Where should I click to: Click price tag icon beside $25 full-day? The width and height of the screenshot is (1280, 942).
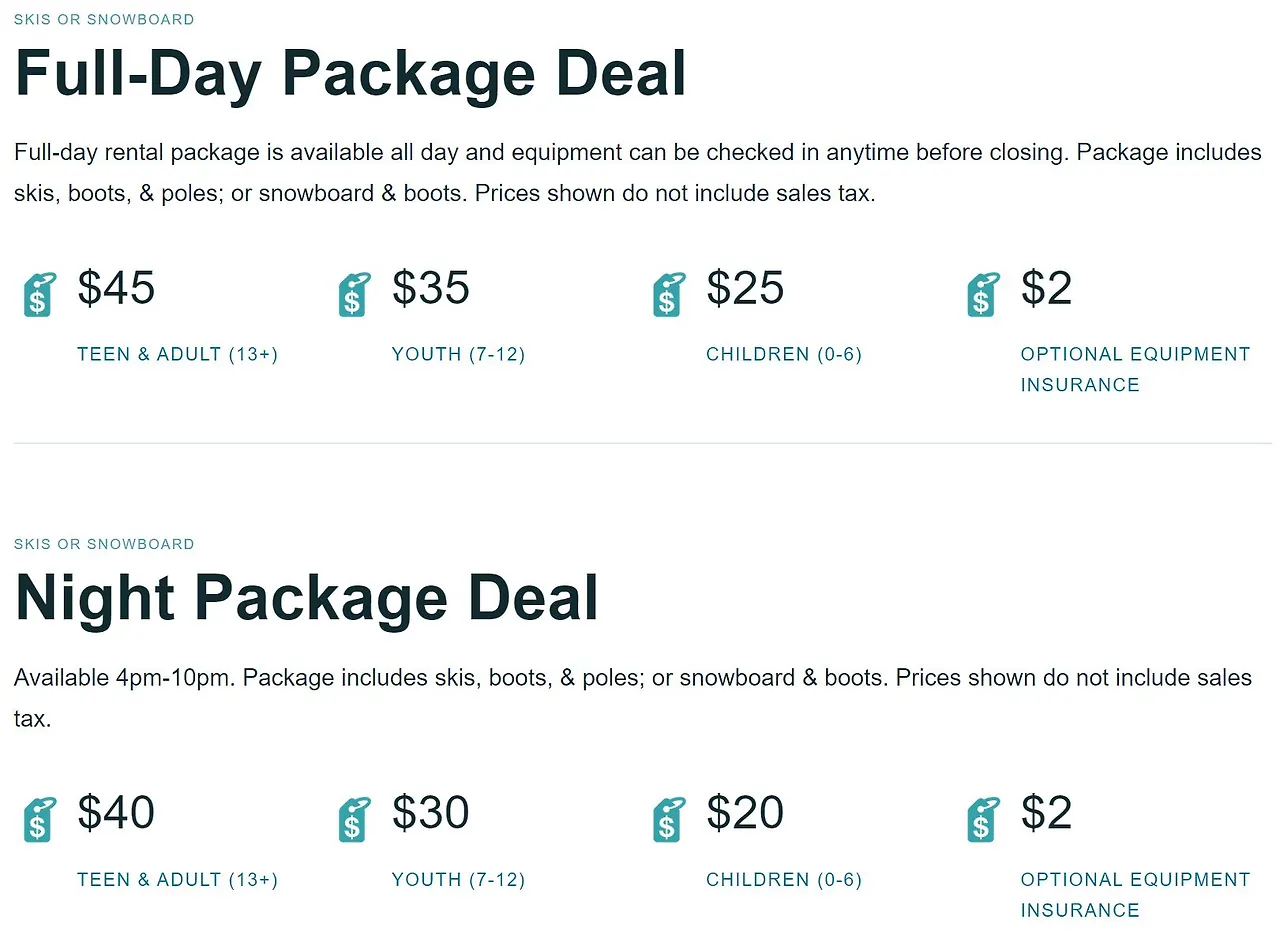pos(668,295)
